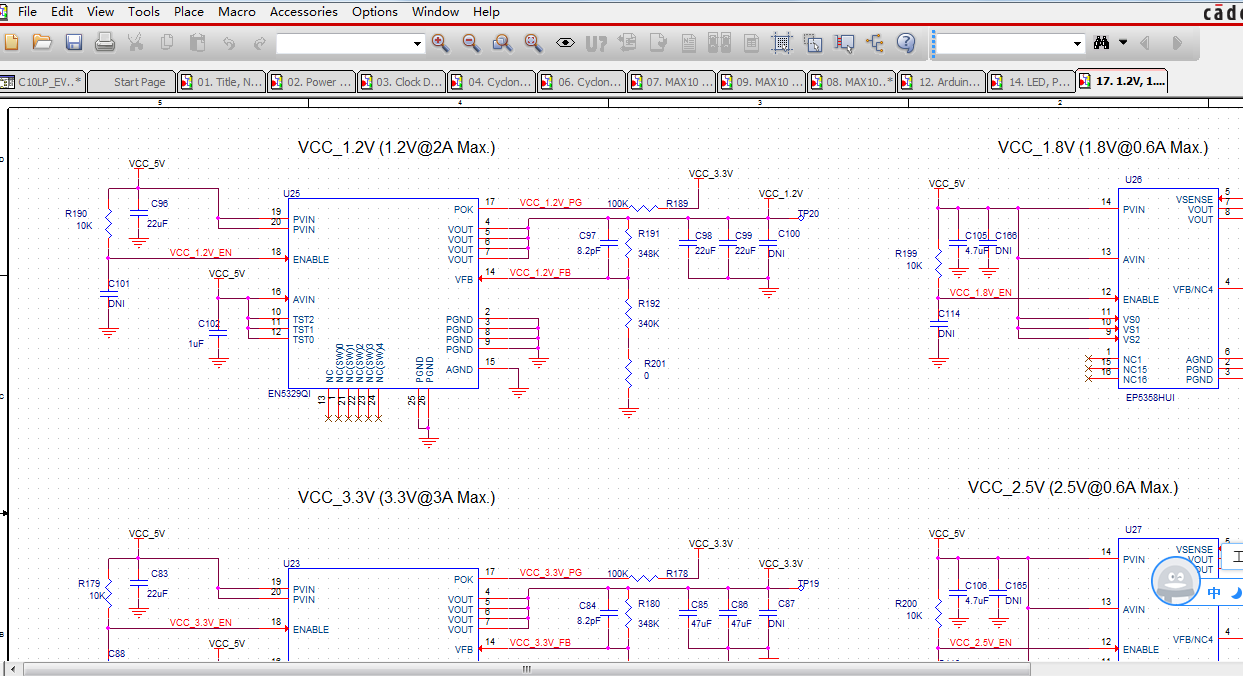Viewport: 1243px width, 676px height.
Task: Click the eye visibility icon
Action: (x=565, y=43)
